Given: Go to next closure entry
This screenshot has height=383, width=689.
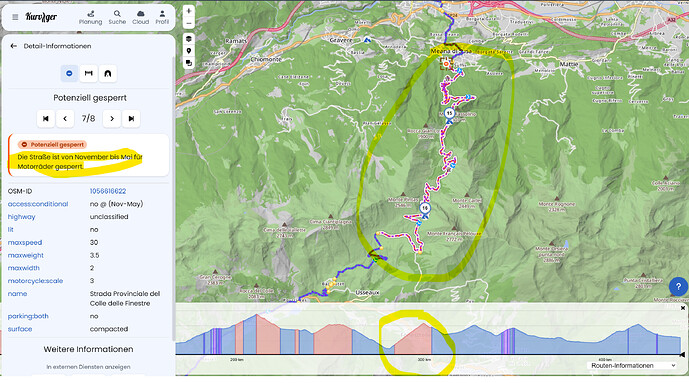Looking at the screenshot, I should click(112, 119).
